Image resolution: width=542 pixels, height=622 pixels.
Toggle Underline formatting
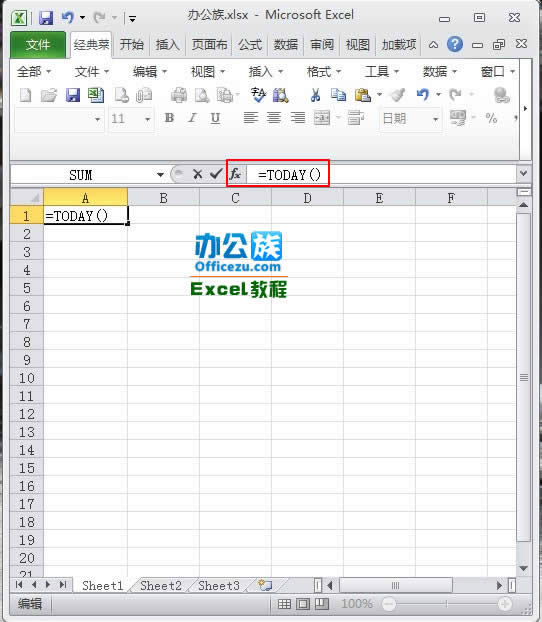click(215, 118)
